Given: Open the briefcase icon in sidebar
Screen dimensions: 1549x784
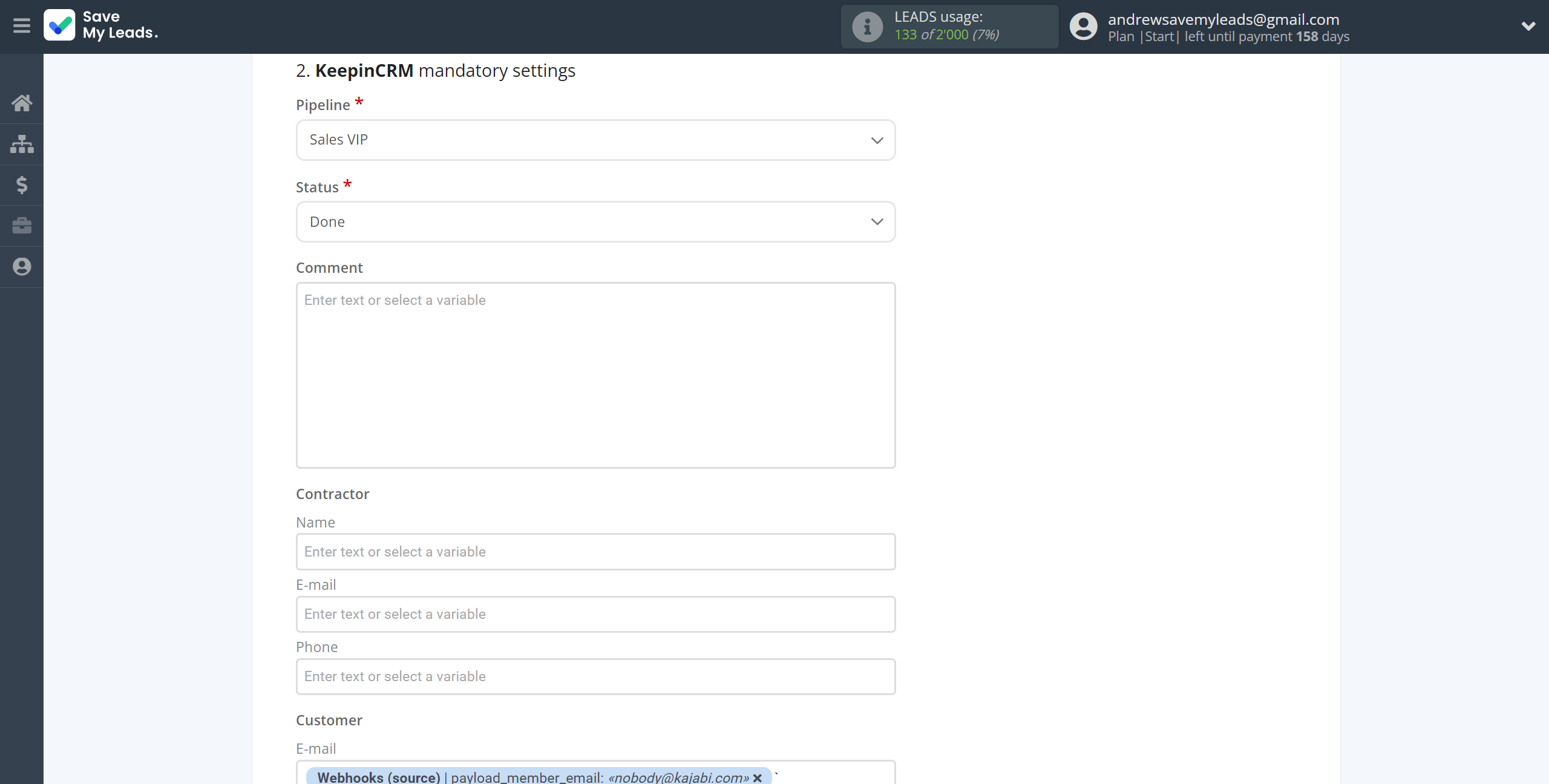Looking at the screenshot, I should point(22,226).
